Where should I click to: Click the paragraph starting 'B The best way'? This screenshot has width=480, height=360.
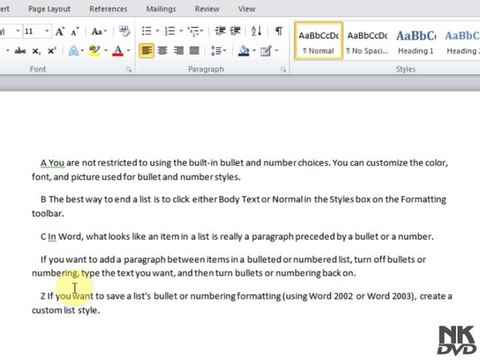tap(239, 206)
